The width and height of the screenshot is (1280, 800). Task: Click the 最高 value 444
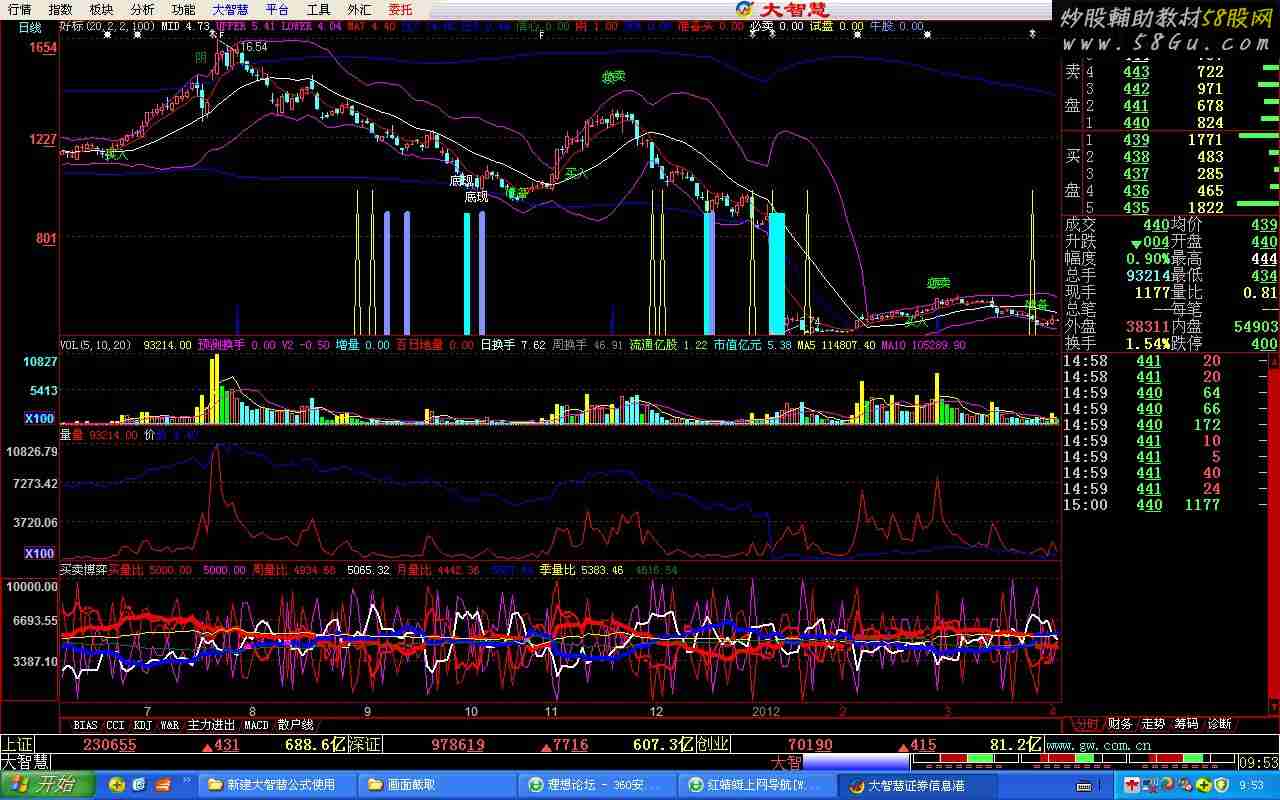pyautogui.click(x=1264, y=258)
